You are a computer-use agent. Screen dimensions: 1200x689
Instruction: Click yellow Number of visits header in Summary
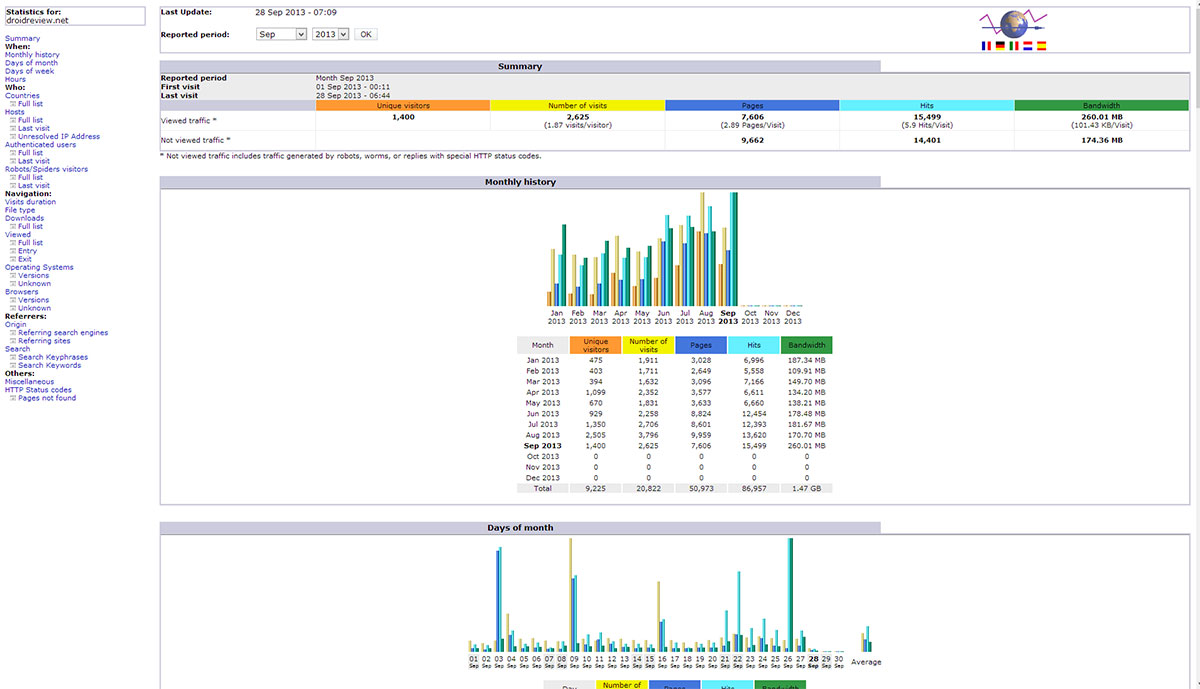[x=578, y=105]
